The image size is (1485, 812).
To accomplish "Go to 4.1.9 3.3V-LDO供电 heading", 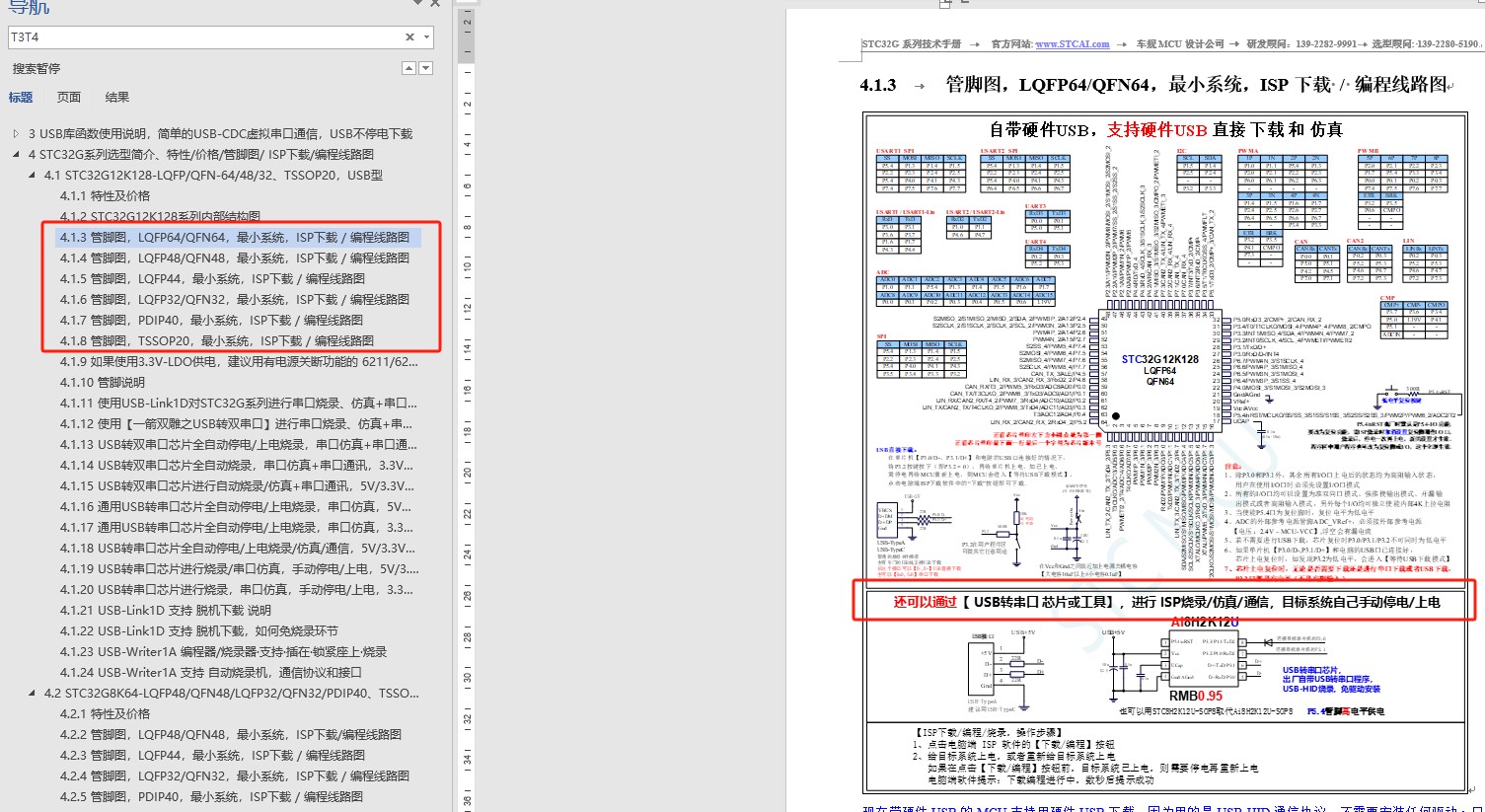I will 239,362.
